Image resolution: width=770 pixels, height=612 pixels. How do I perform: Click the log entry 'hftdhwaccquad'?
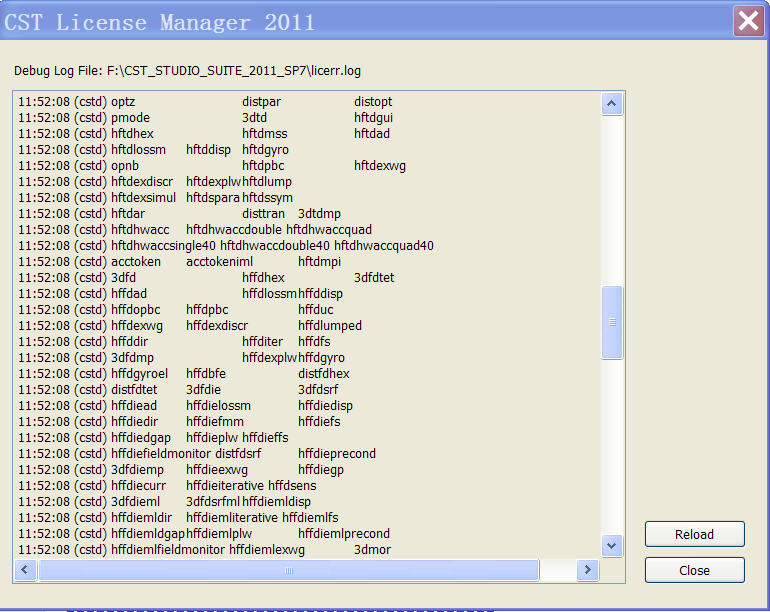[329, 230]
